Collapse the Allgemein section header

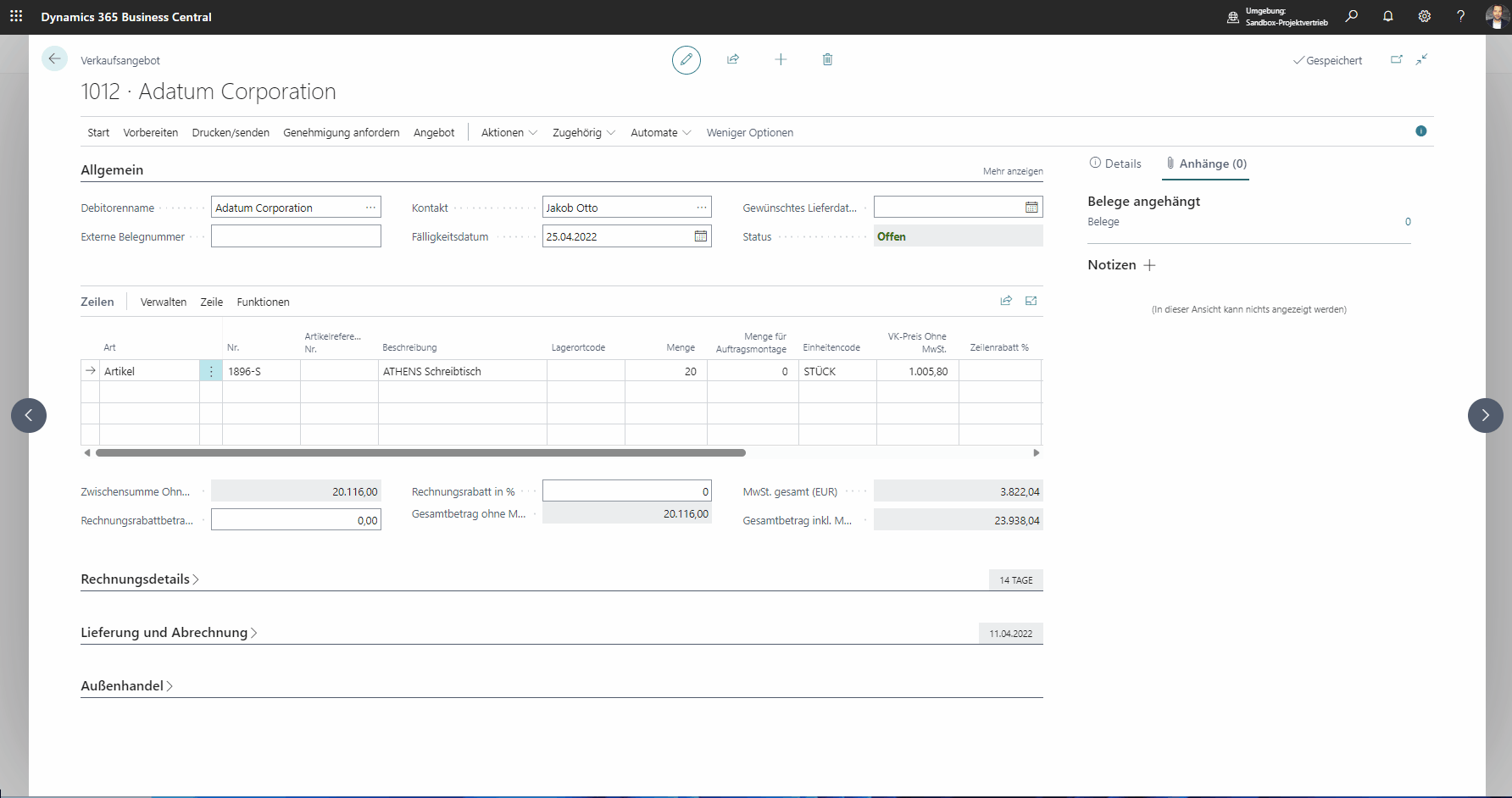(x=112, y=170)
